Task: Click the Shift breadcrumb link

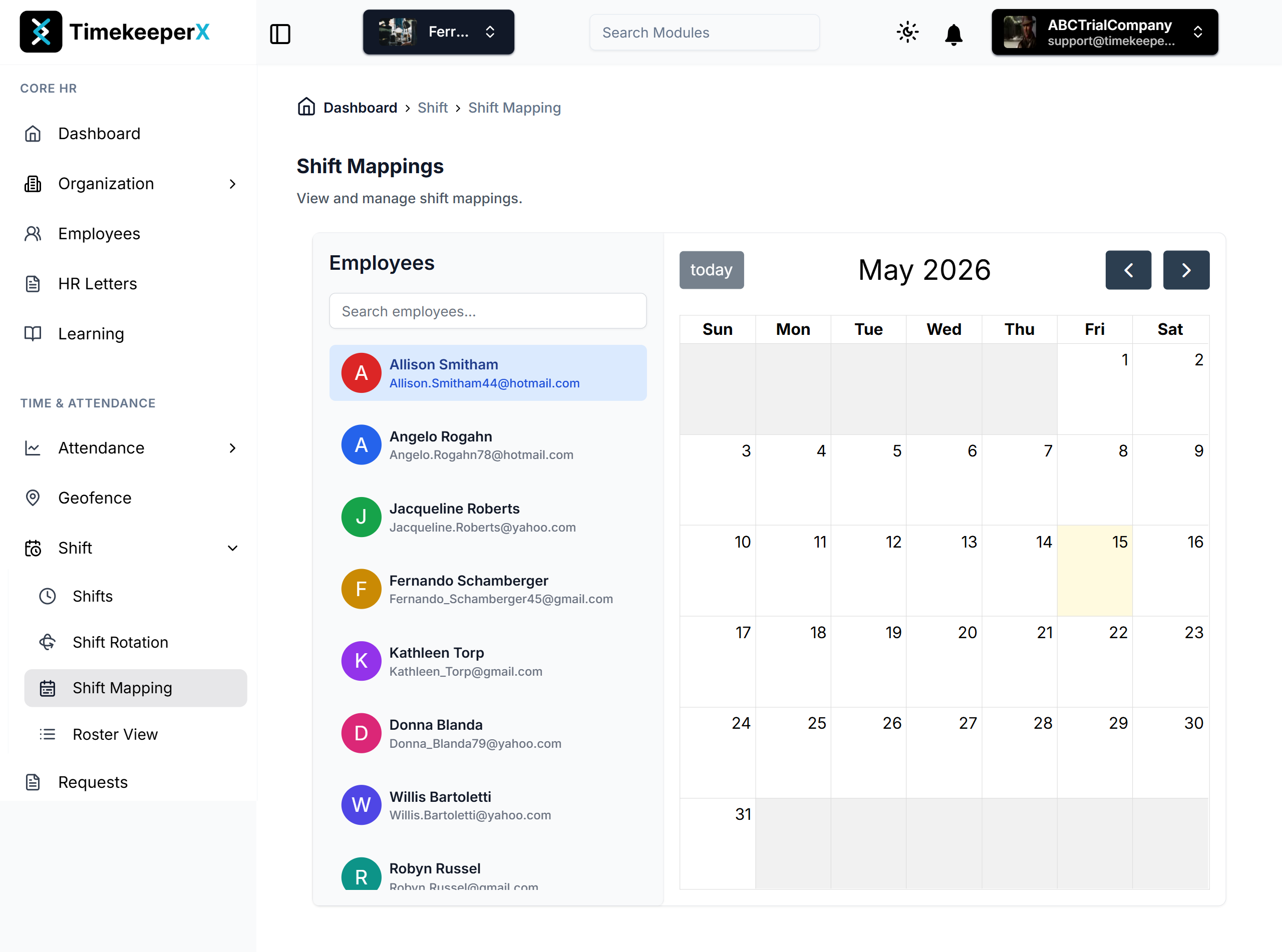Action: pyautogui.click(x=432, y=108)
